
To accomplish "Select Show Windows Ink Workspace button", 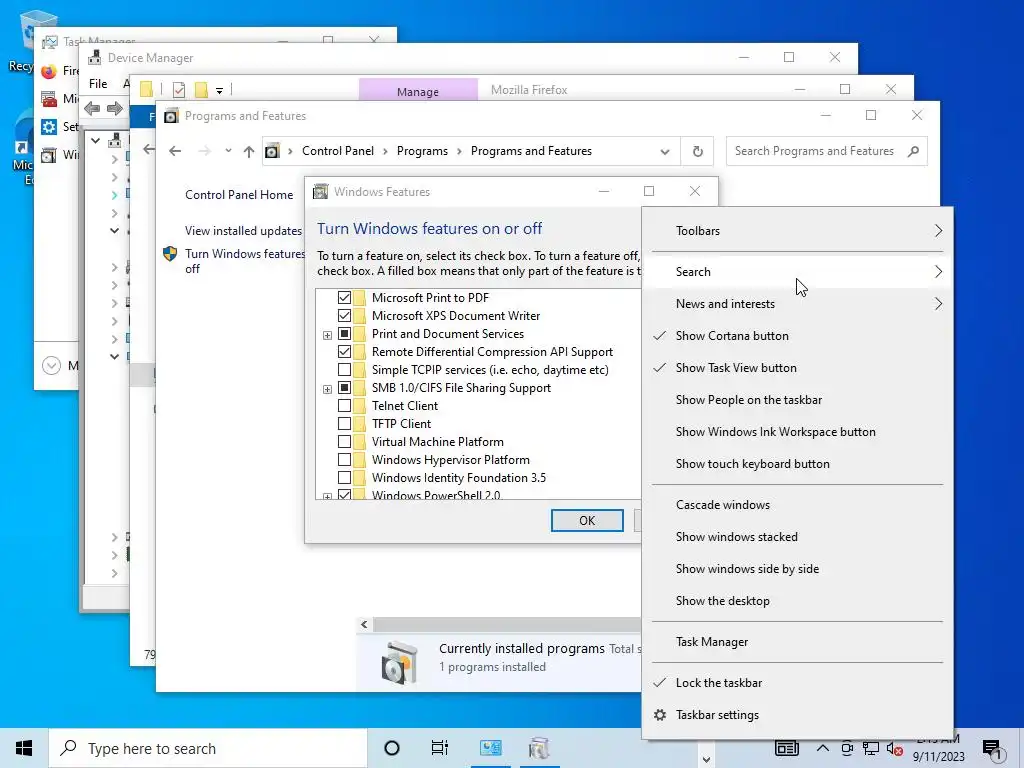I will 797,432.
